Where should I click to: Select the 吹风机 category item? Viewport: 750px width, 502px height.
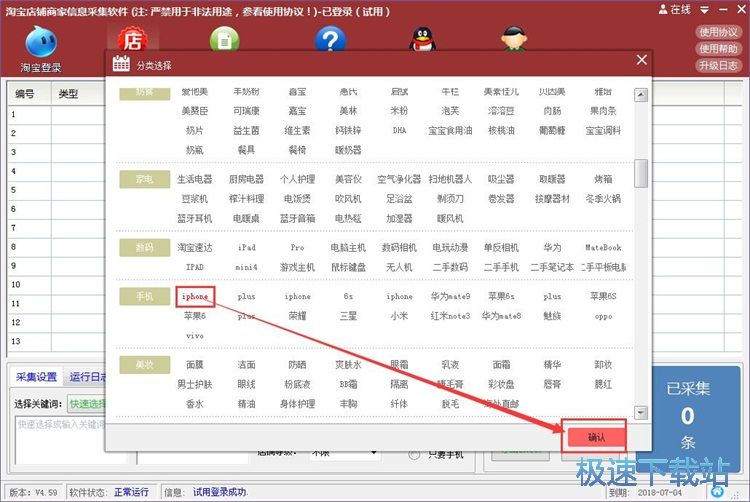point(348,199)
